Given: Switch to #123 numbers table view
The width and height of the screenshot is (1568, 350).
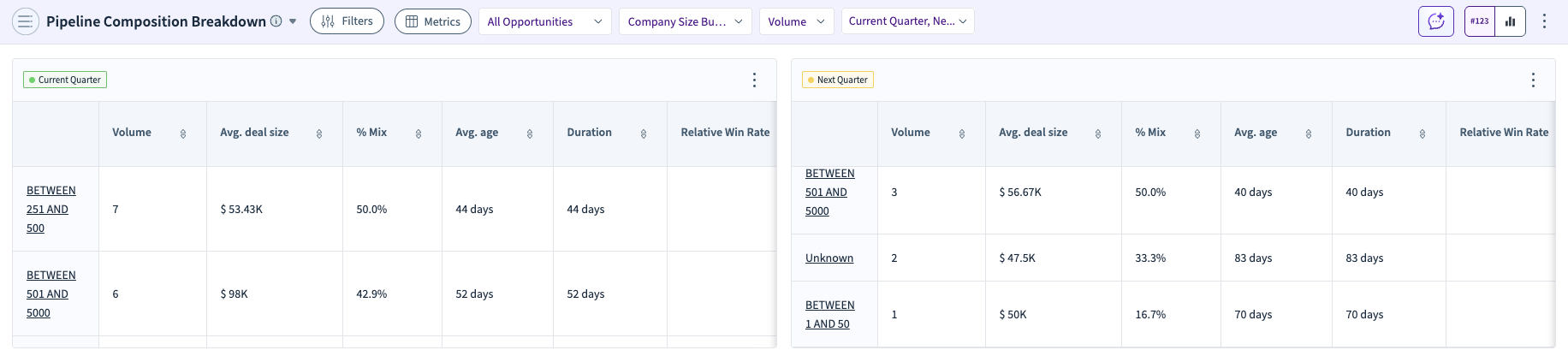Looking at the screenshot, I should pos(1479,21).
